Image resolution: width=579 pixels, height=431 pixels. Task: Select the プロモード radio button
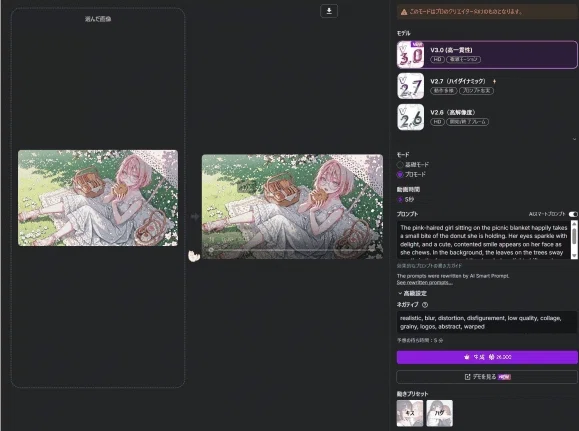click(400, 174)
